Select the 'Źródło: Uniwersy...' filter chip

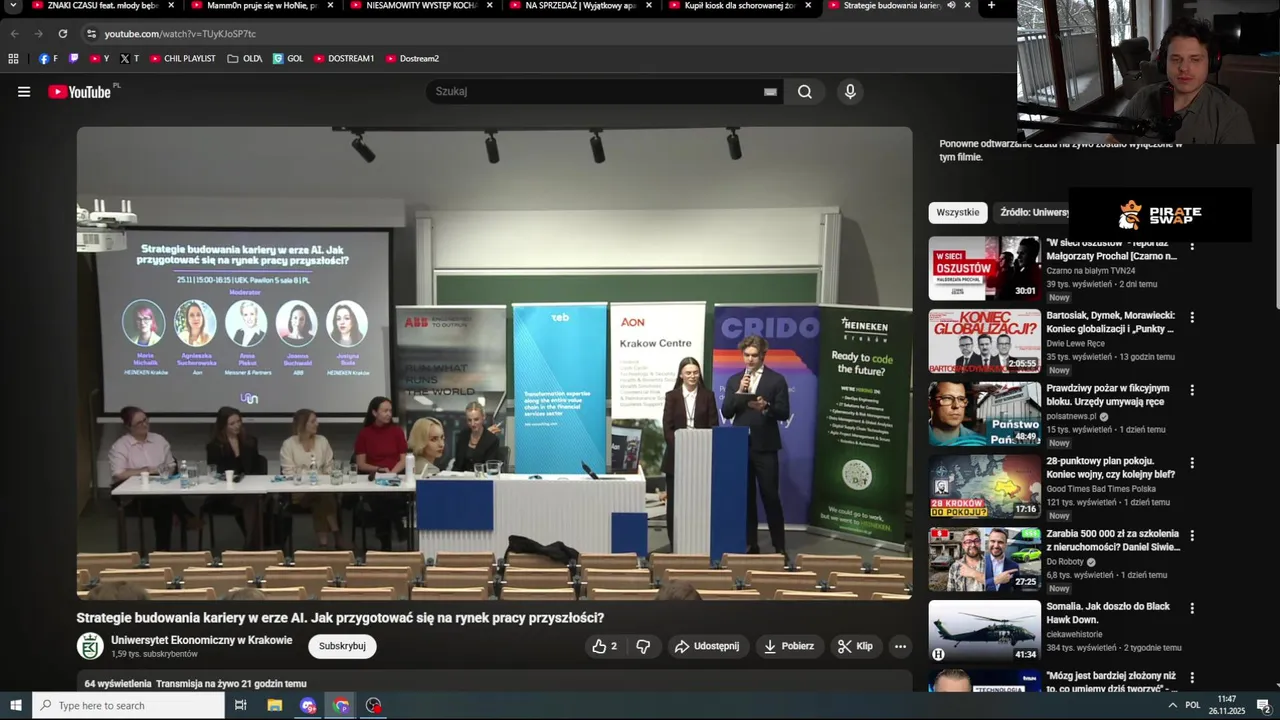(x=1033, y=213)
